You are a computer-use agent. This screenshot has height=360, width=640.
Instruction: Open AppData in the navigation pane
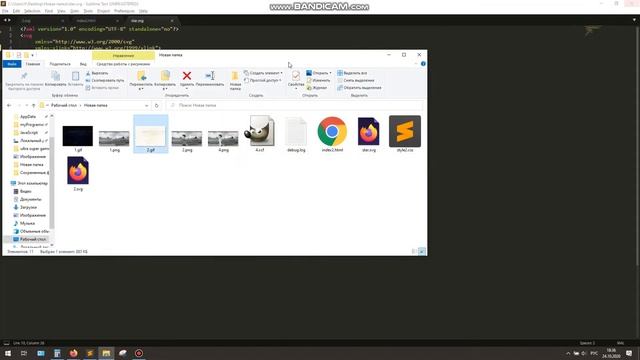click(x=28, y=117)
